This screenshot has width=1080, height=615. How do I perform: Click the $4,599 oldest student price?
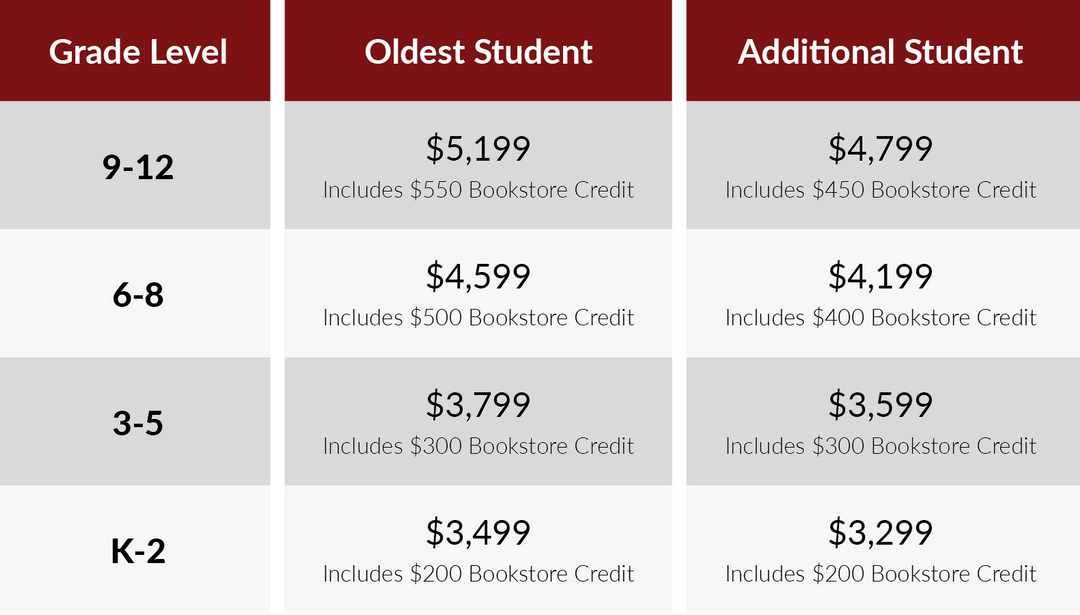point(478,276)
